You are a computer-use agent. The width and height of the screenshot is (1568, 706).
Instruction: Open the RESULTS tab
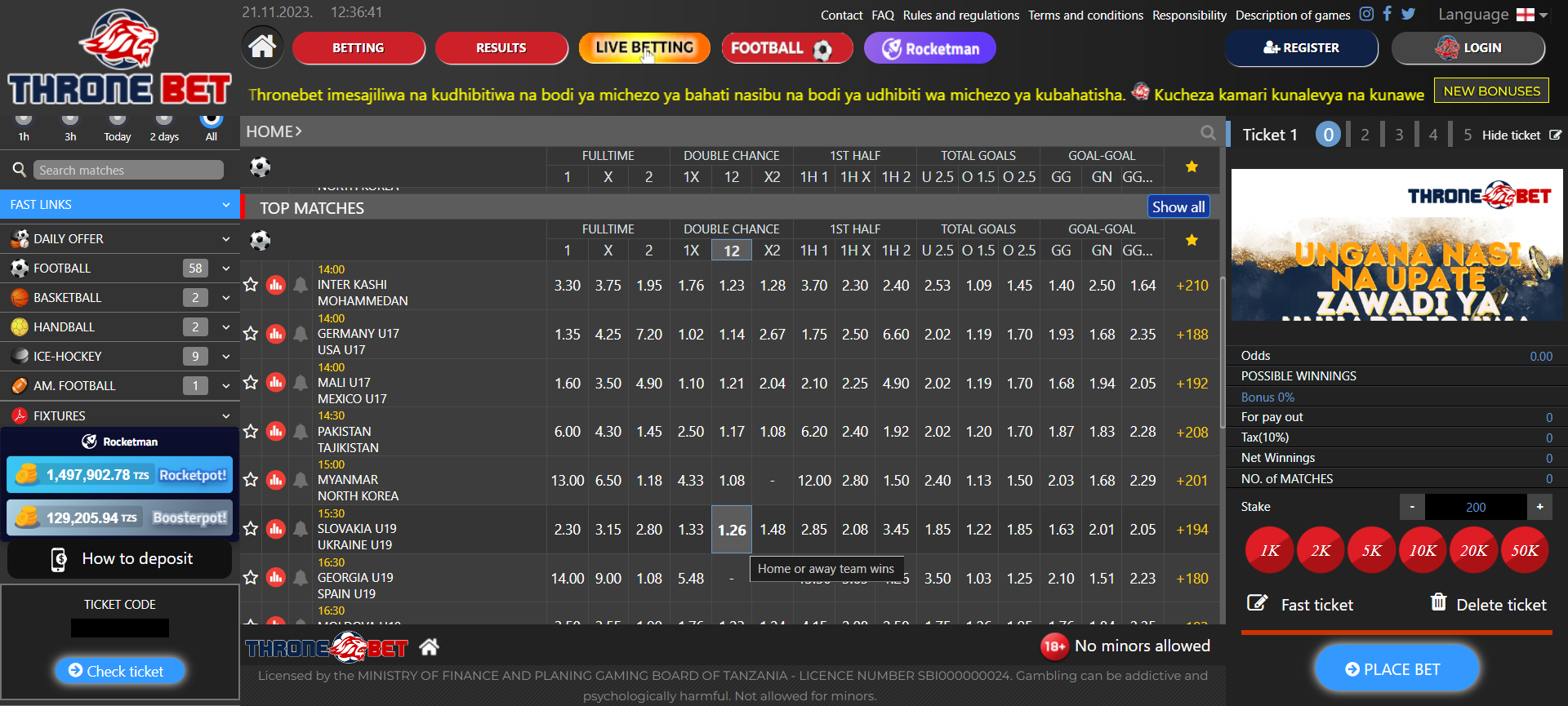click(x=501, y=48)
